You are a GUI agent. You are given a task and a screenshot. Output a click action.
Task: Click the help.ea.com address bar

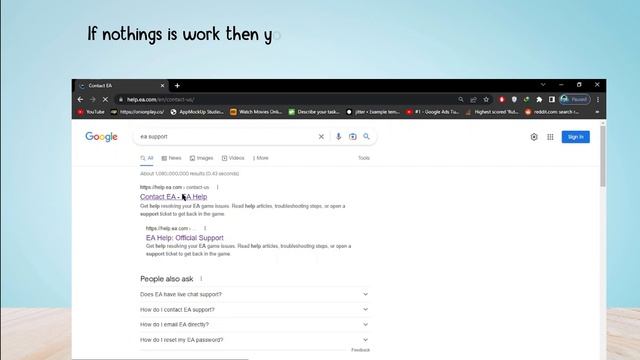pos(286,100)
